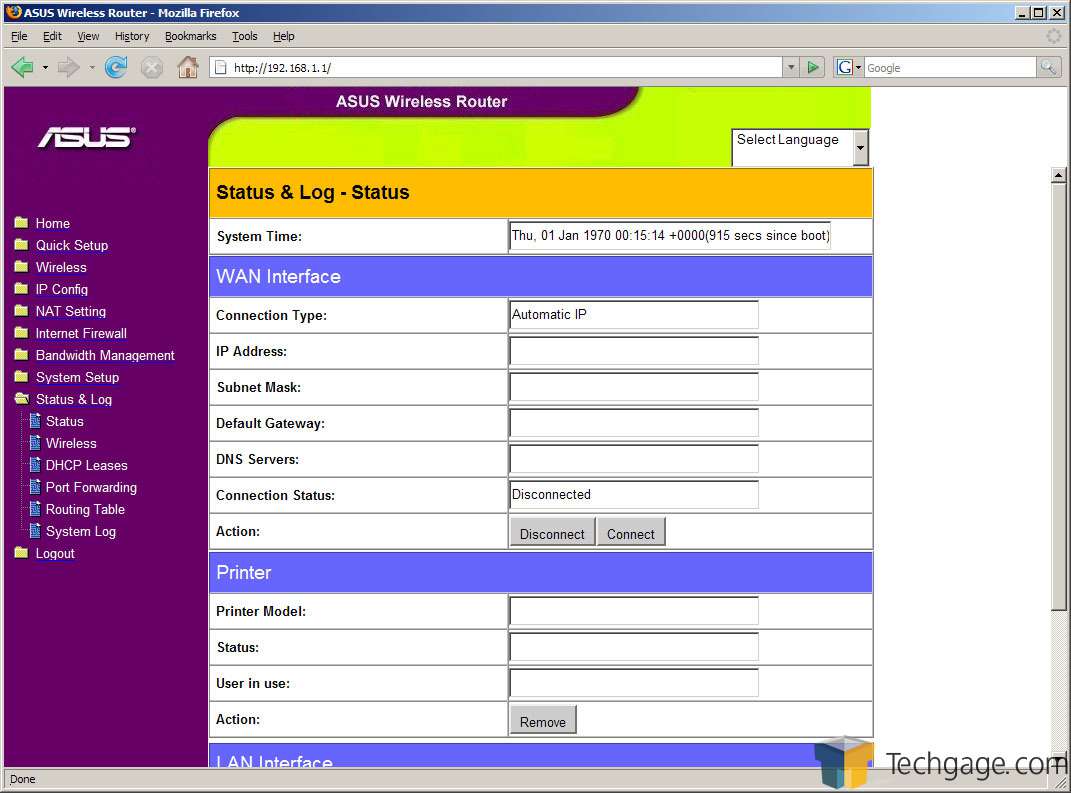Open the Tools menu
The image size is (1071, 793).
tap(245, 36)
